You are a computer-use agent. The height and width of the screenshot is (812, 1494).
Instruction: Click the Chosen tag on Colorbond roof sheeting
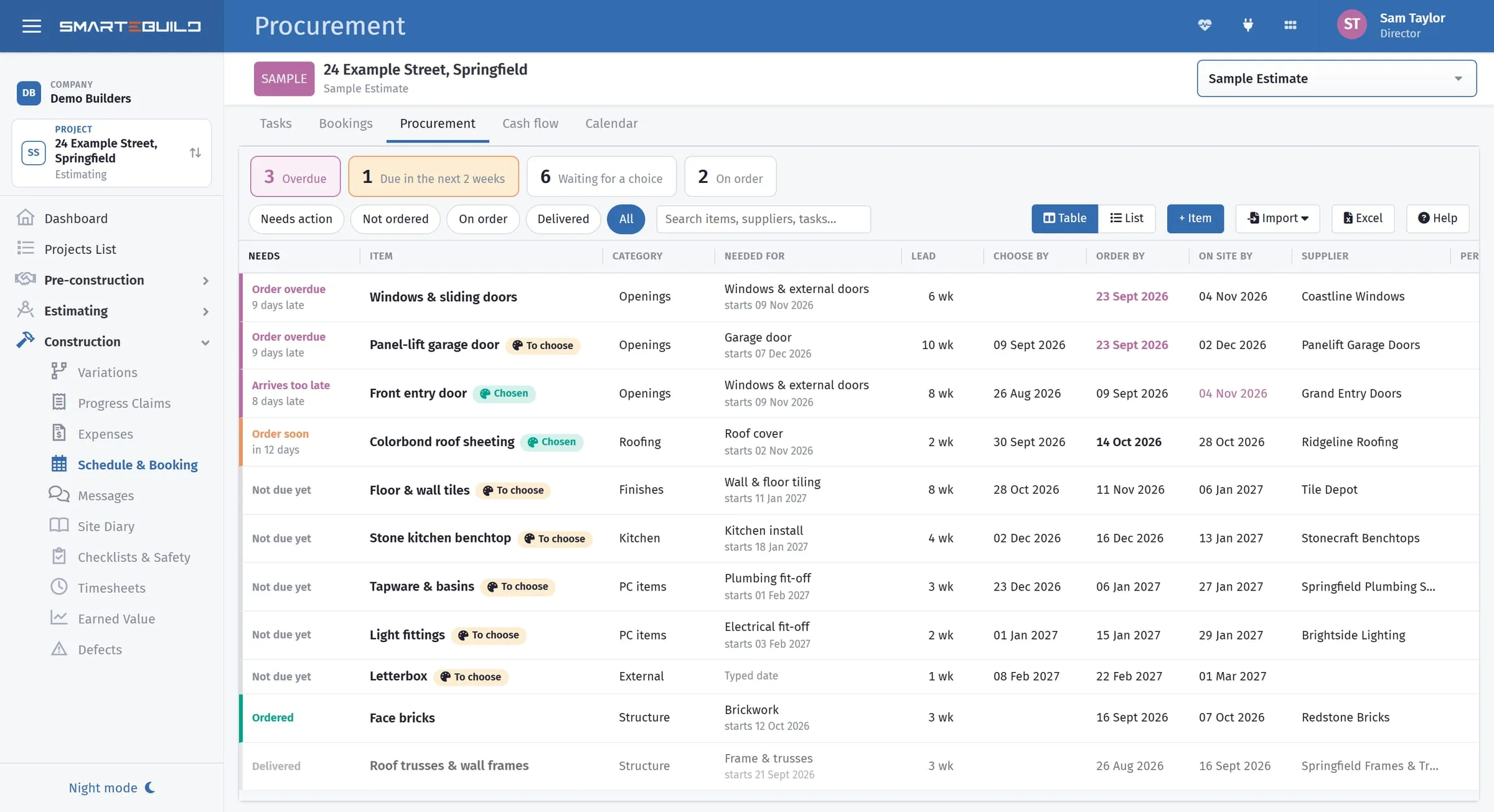[552, 442]
